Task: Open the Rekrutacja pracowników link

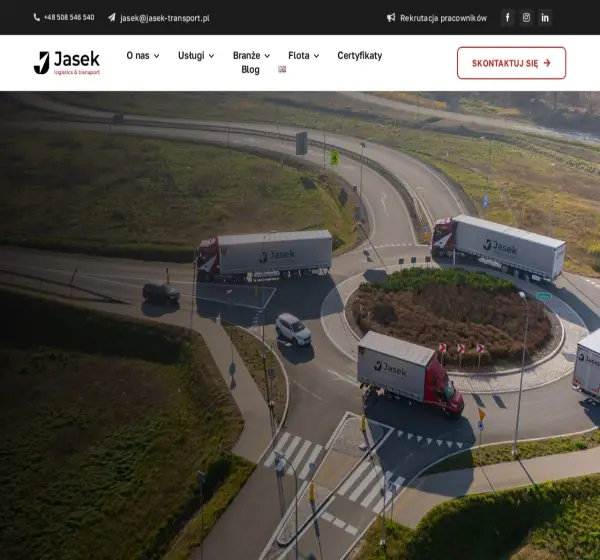Action: click(443, 18)
